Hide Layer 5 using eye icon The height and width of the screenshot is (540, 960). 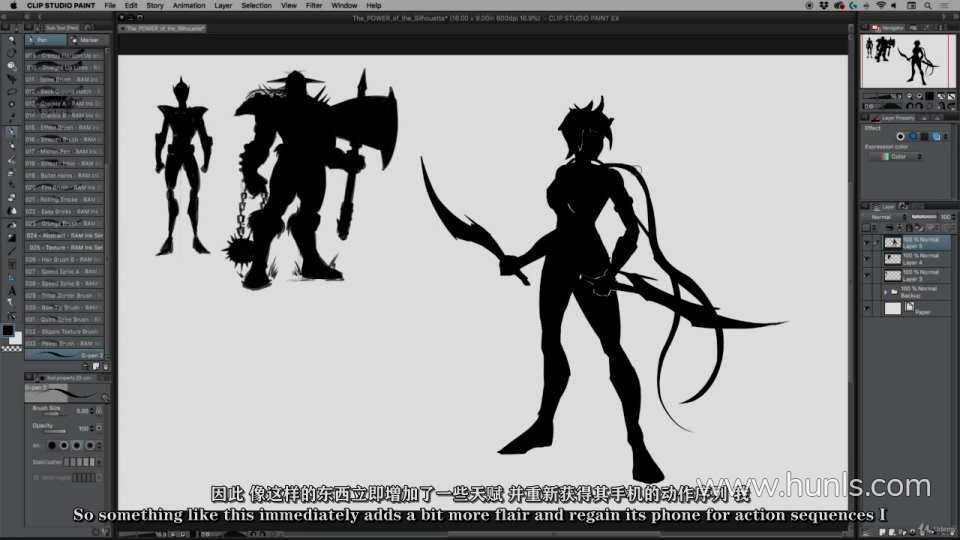[866, 242]
